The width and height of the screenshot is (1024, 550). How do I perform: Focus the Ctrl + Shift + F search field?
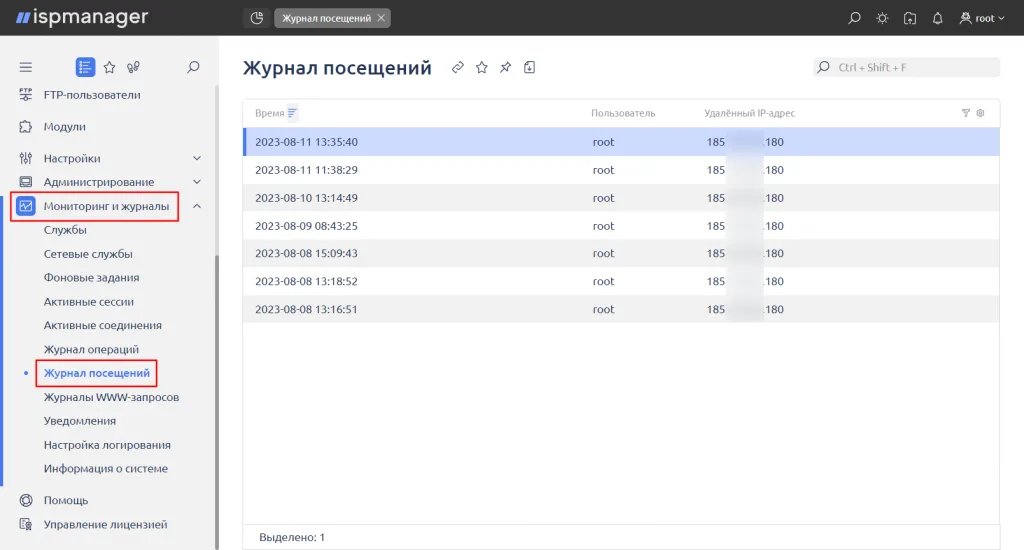(x=906, y=67)
